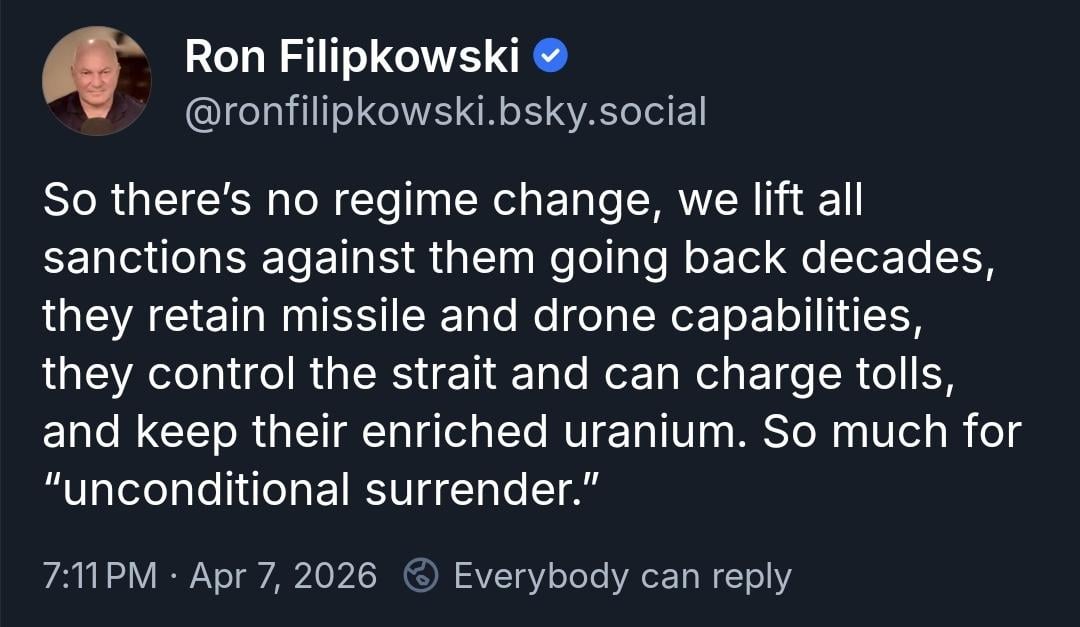Click the words "we lift all"
Viewport: 1080px width, 627px height.
click(769, 201)
